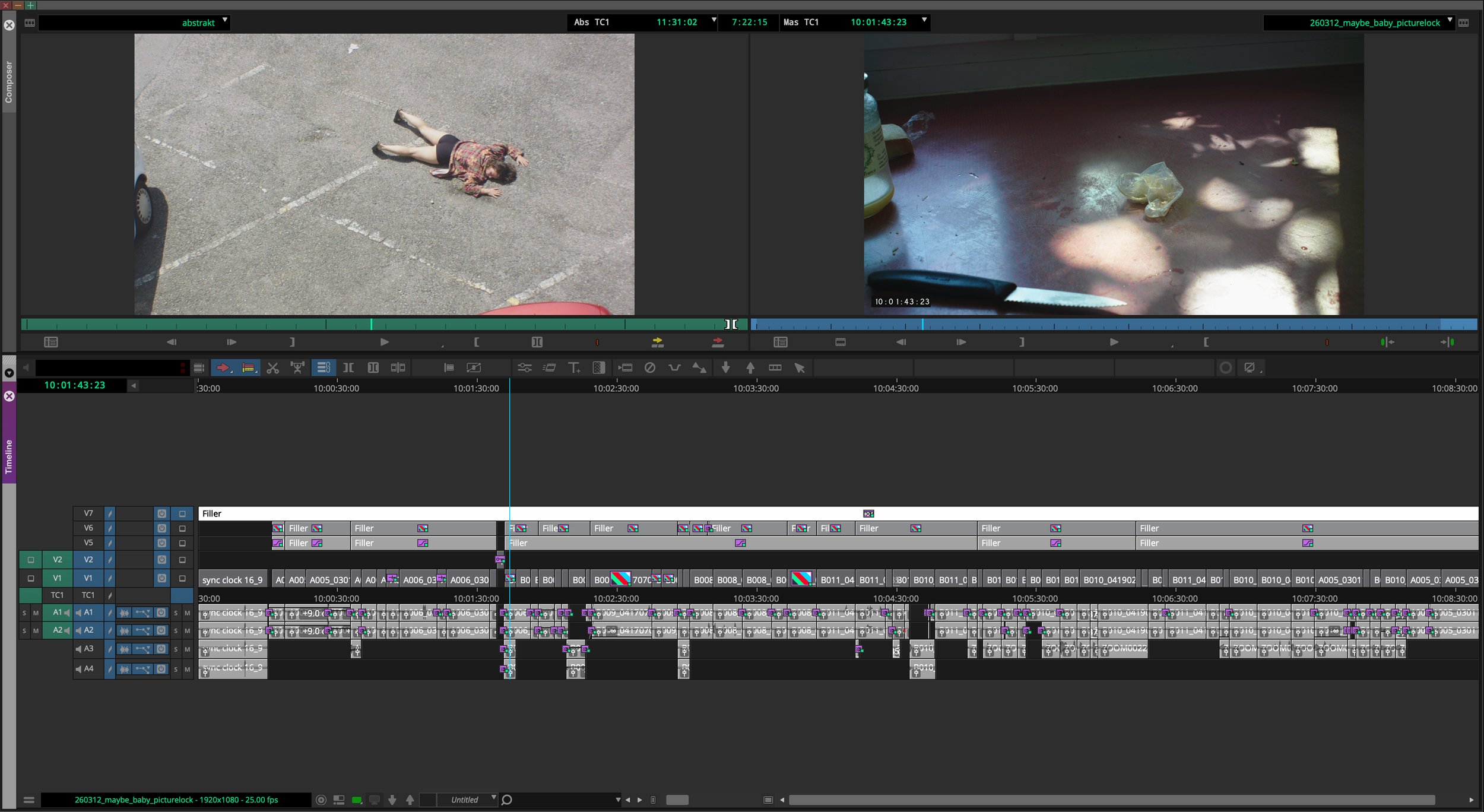Click the Remove Effect circle-slash icon
Viewport: 1484px width, 812px height.
pos(650,368)
